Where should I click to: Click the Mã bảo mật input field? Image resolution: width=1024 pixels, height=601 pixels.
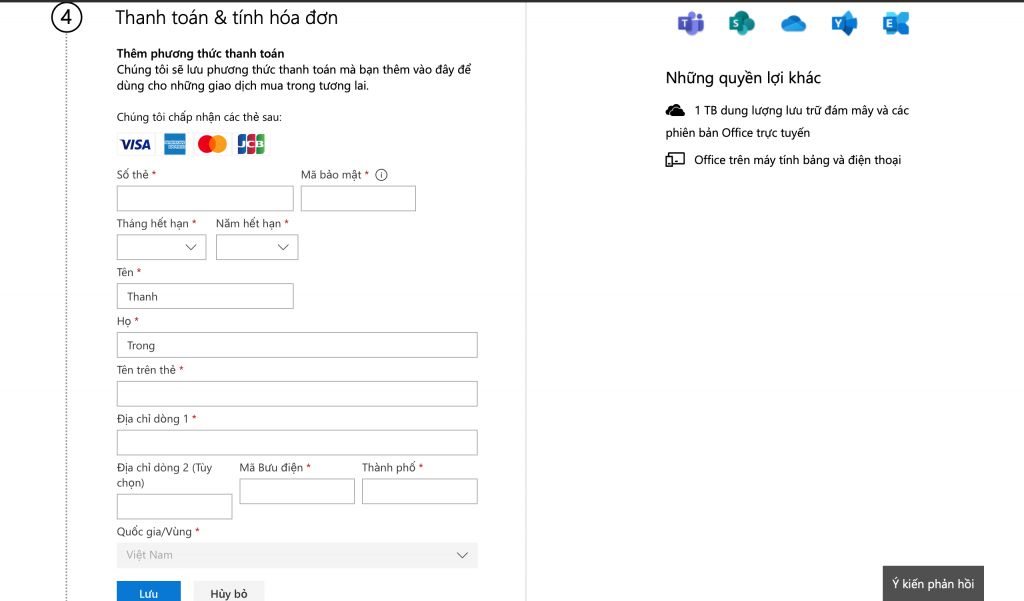tap(358, 198)
